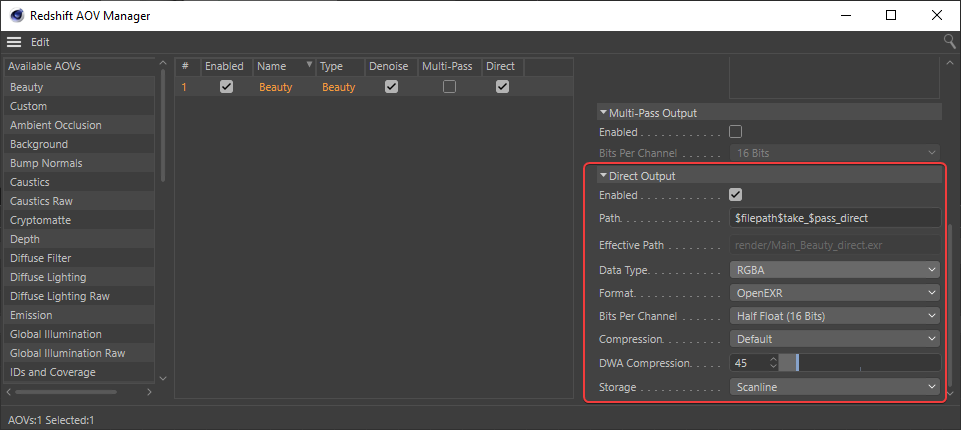The width and height of the screenshot is (961, 430).
Task: Toggle Denoise checkbox for Beauty AOV
Action: click(x=391, y=87)
